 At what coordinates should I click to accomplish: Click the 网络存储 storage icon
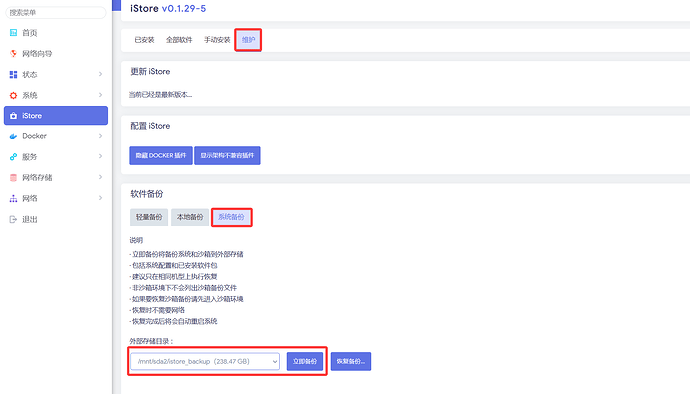tap(13, 177)
